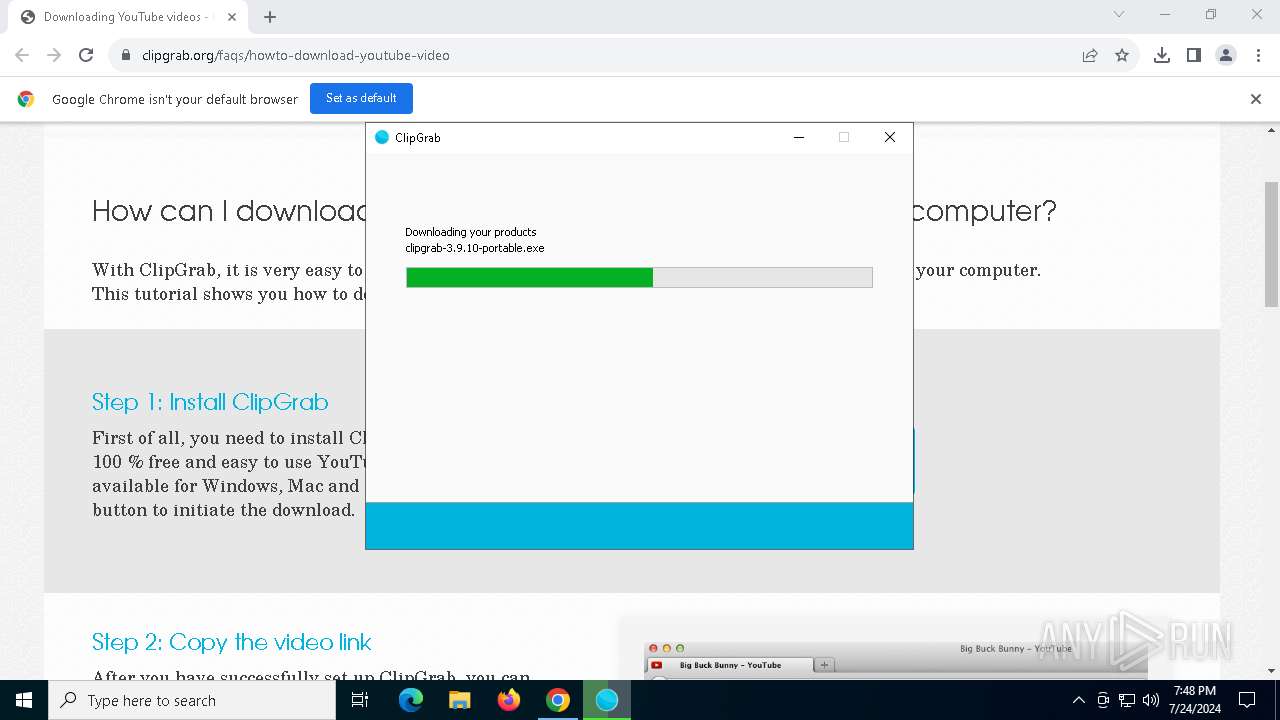Open the Windows Start menu
Image resolution: width=1280 pixels, height=720 pixels.
(x=24, y=700)
